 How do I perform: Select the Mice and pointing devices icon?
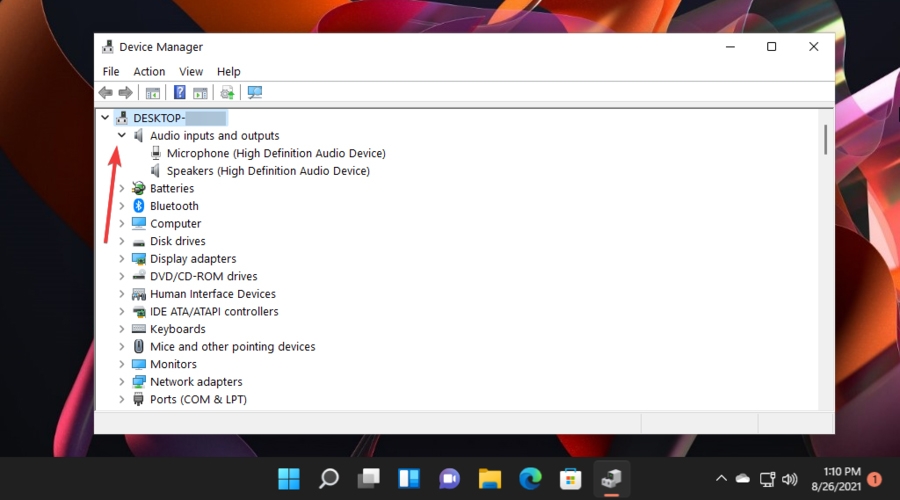pos(138,346)
